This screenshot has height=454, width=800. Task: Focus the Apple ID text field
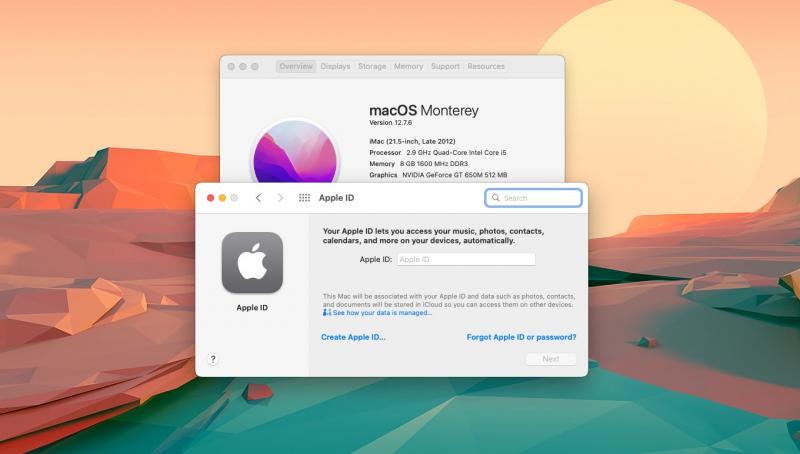pos(466,259)
